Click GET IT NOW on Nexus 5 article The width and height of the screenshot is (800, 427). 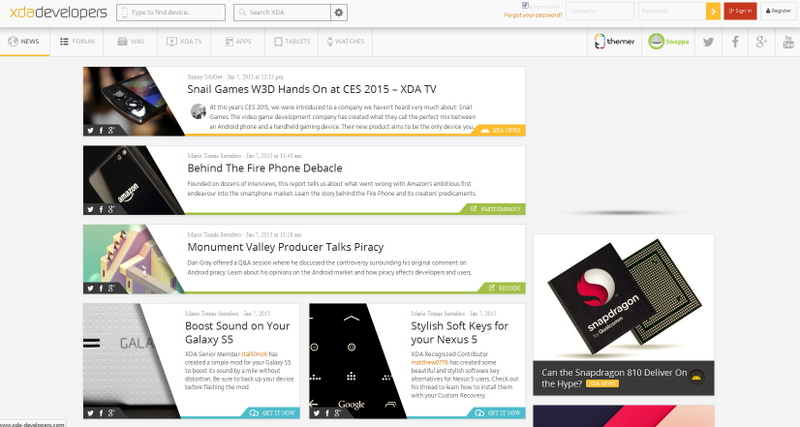tap(498, 413)
